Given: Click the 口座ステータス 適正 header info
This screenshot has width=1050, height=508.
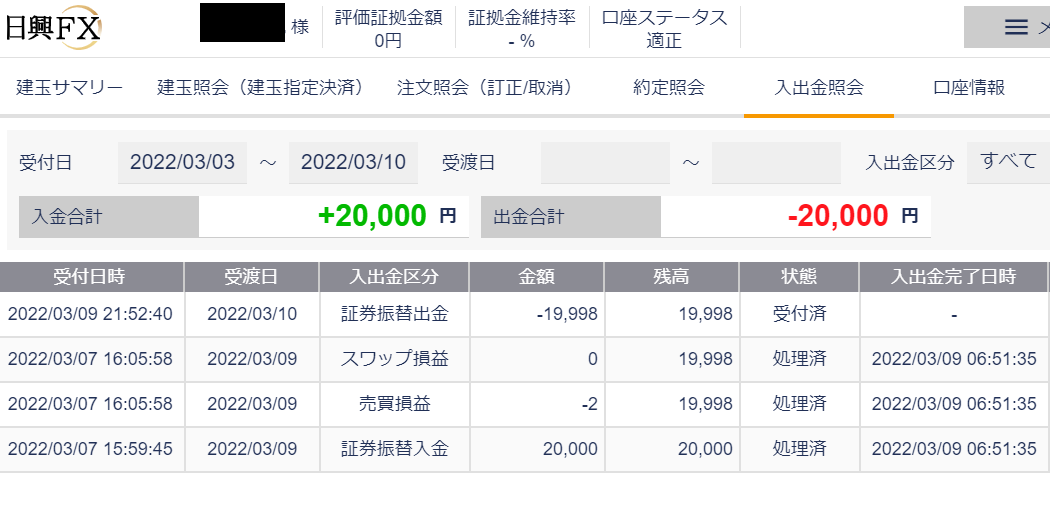Looking at the screenshot, I should [664, 29].
